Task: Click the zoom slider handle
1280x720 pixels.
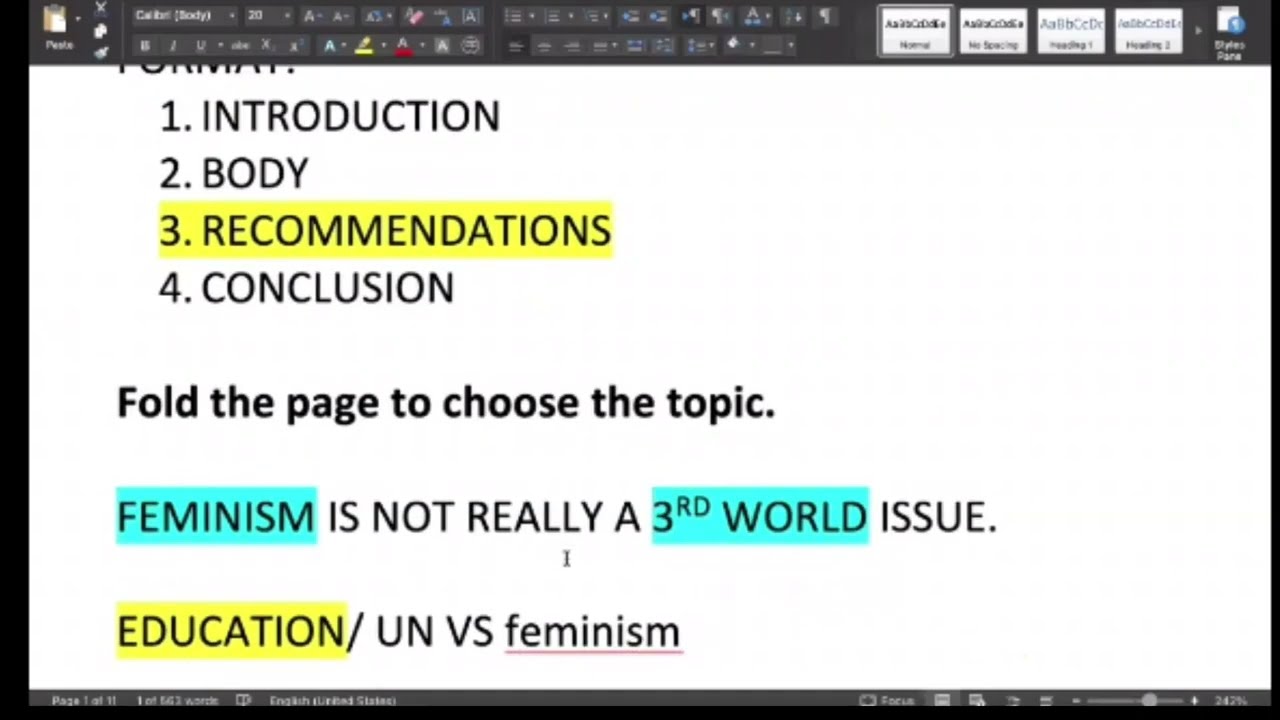Action: [x=1149, y=701]
